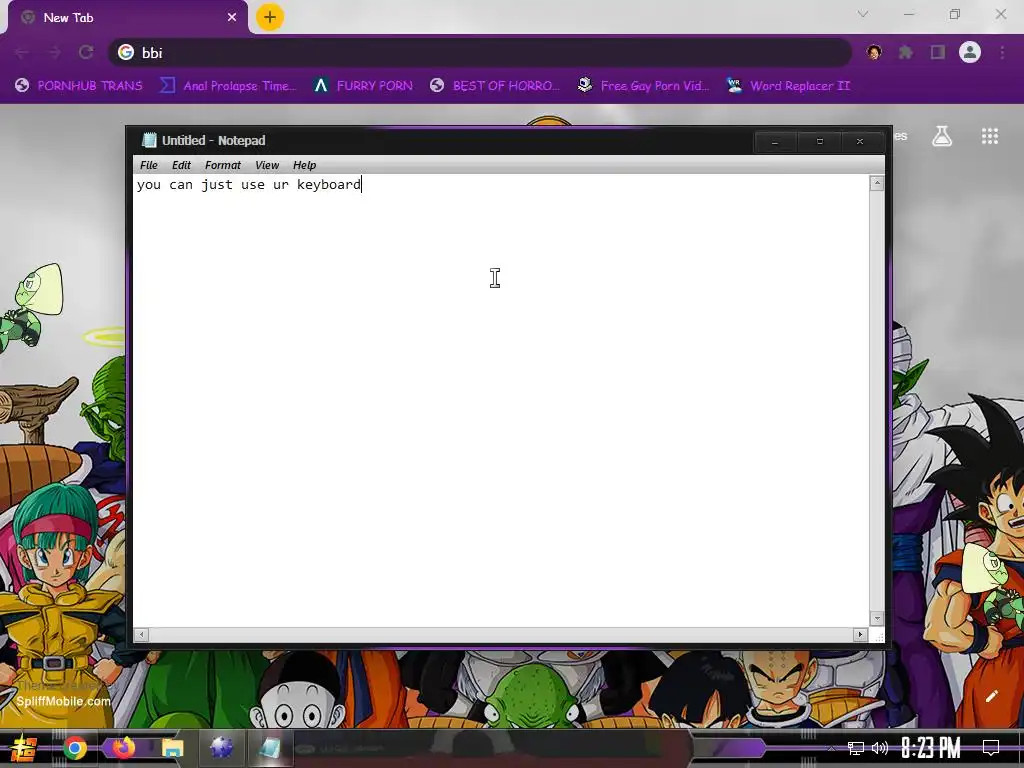
Task: Open File Explorer from the taskbar
Action: click(172, 748)
